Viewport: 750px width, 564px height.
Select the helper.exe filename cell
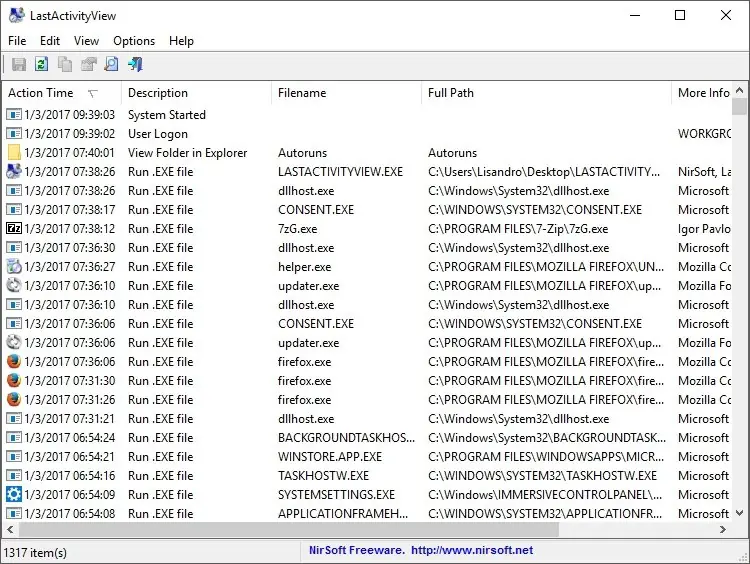[x=304, y=267]
